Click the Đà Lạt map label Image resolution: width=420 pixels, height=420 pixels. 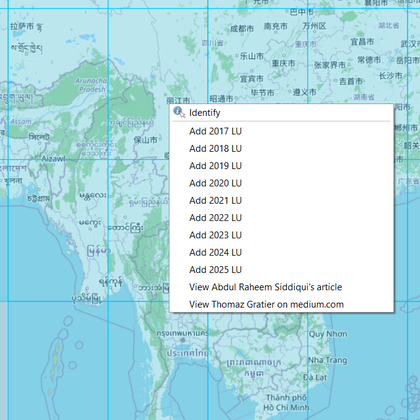tap(315, 378)
